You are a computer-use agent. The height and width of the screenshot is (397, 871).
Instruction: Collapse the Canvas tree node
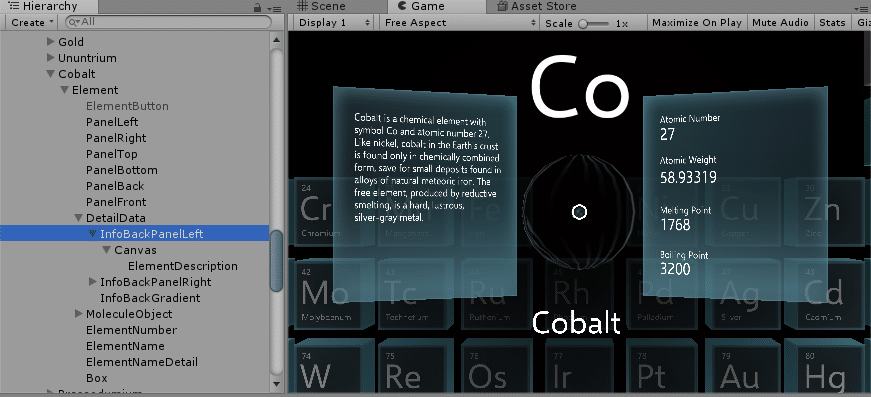107,250
